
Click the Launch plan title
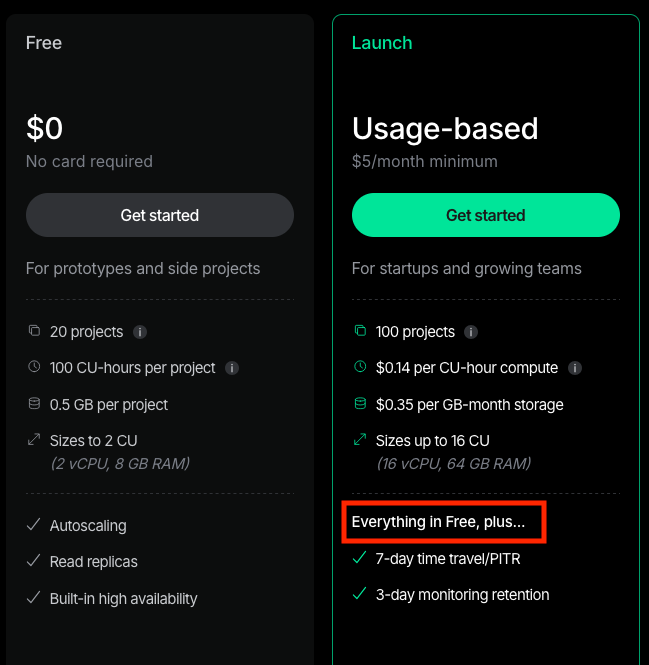click(382, 43)
